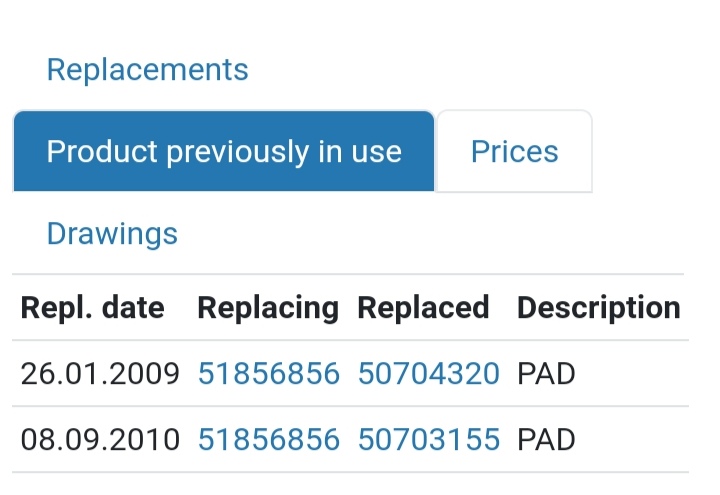
Task: Open replaced part link 50703155
Action: click(428, 439)
